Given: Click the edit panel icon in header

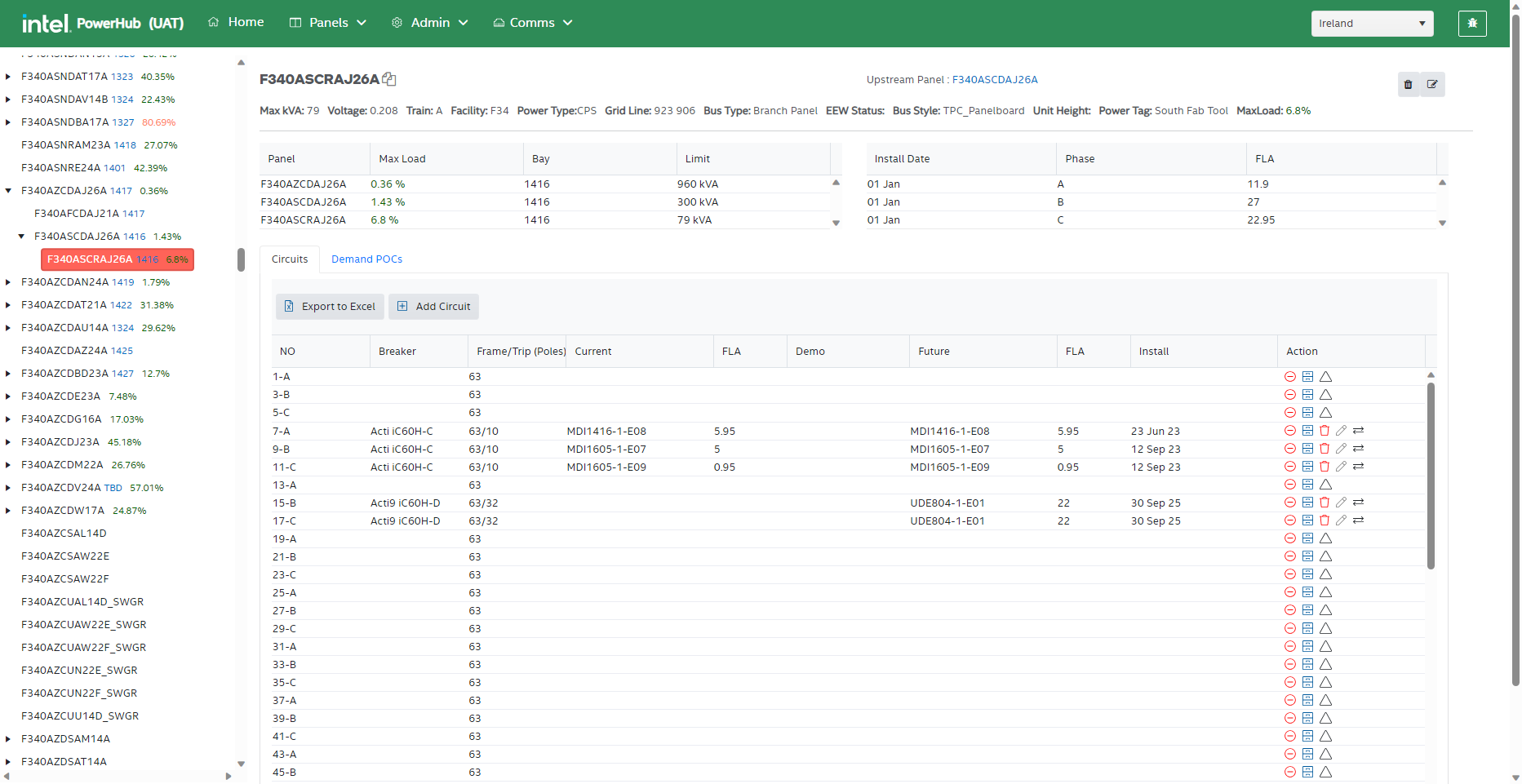Looking at the screenshot, I should point(1432,85).
